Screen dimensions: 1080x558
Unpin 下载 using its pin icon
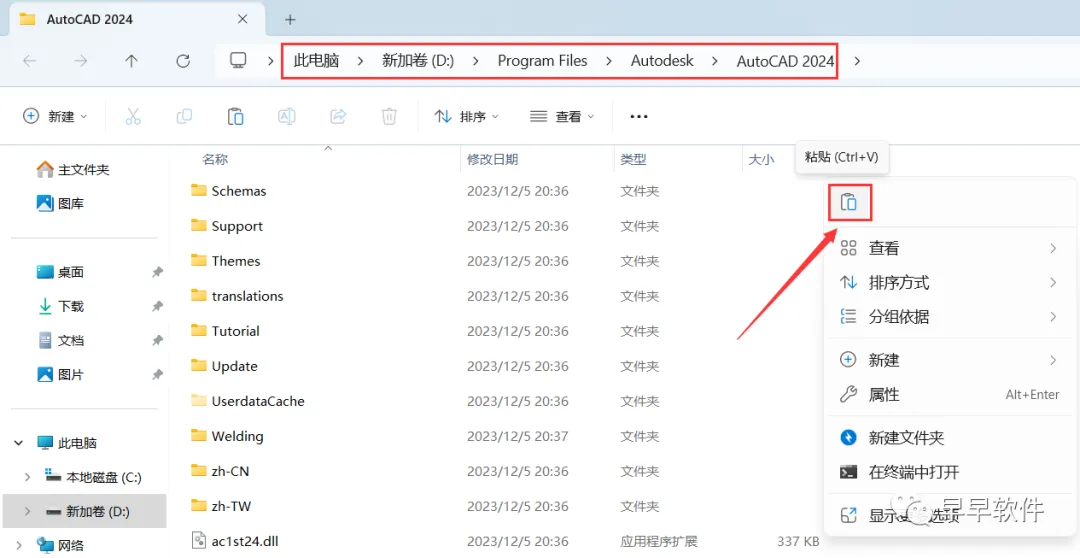157,306
